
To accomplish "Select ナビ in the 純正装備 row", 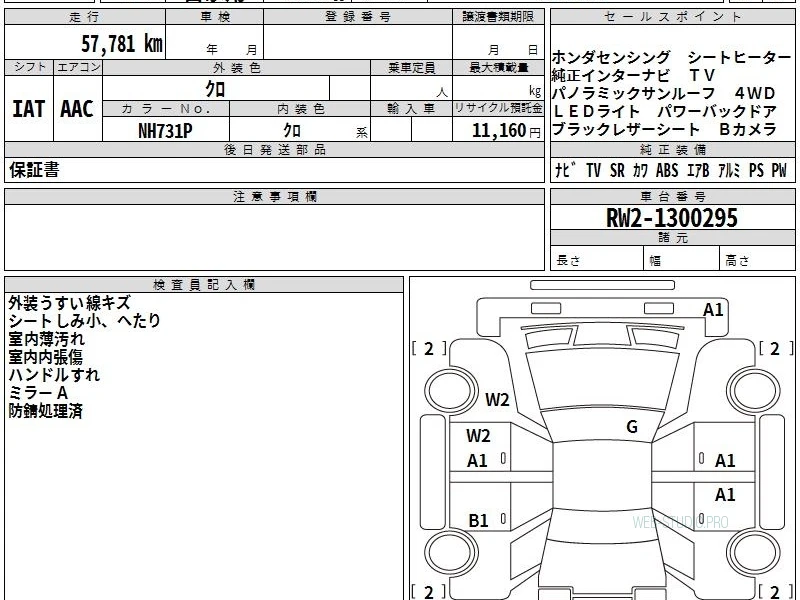I will 565,170.
